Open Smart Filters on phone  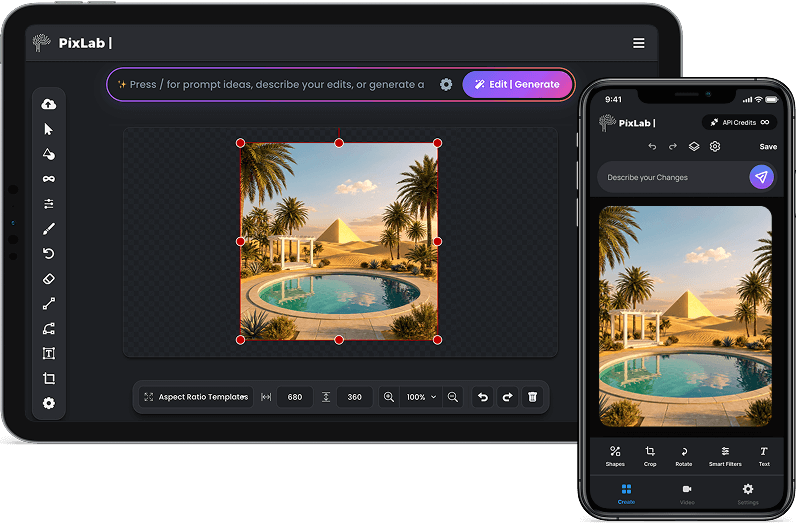point(725,456)
